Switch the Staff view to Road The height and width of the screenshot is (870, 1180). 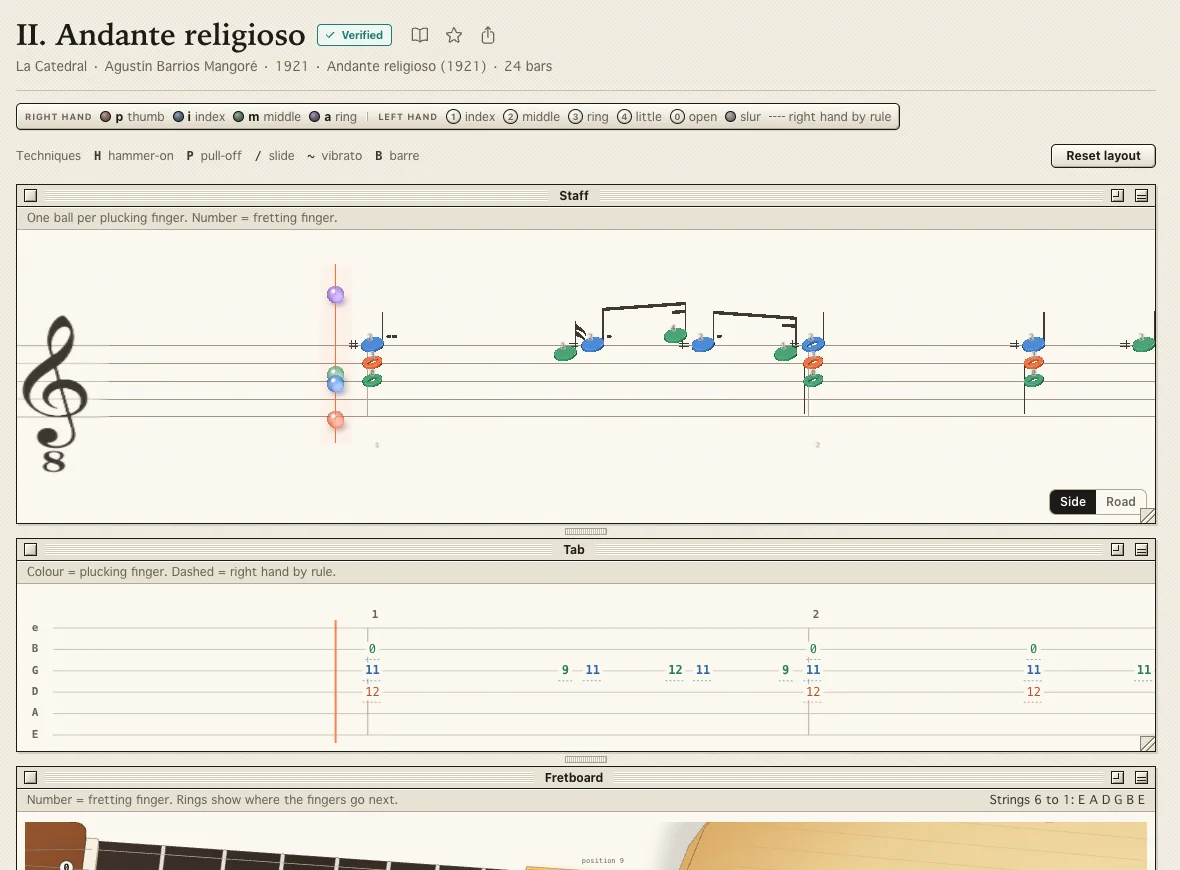(x=1121, y=502)
